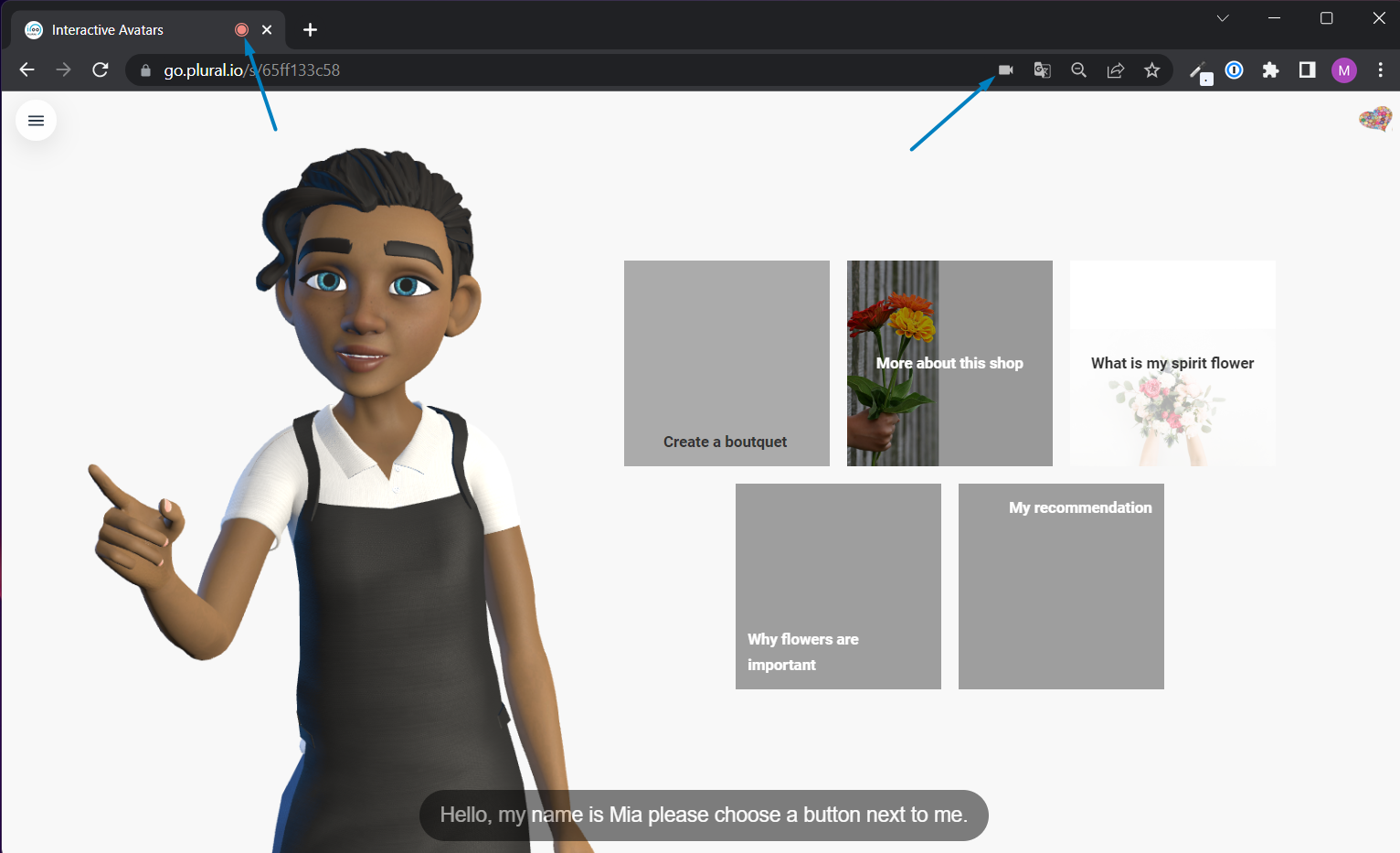The image size is (1400, 853).
Task: Choose the Create a boutquet tile
Action: (727, 363)
